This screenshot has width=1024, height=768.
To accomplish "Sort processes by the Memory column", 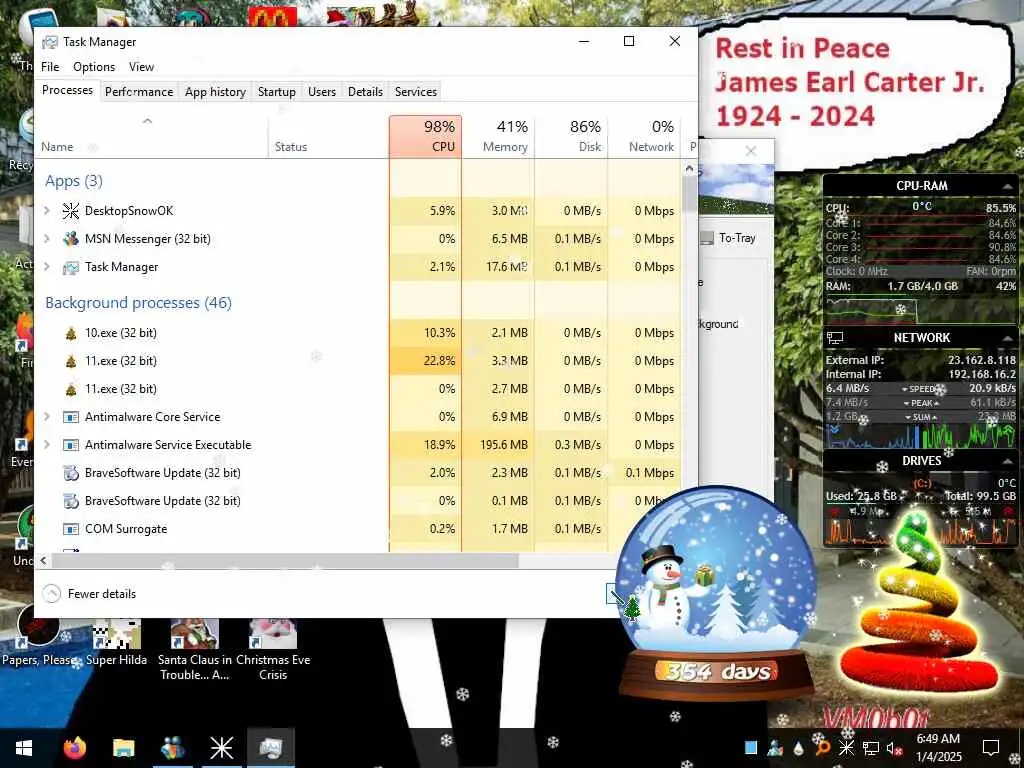I will (498, 136).
